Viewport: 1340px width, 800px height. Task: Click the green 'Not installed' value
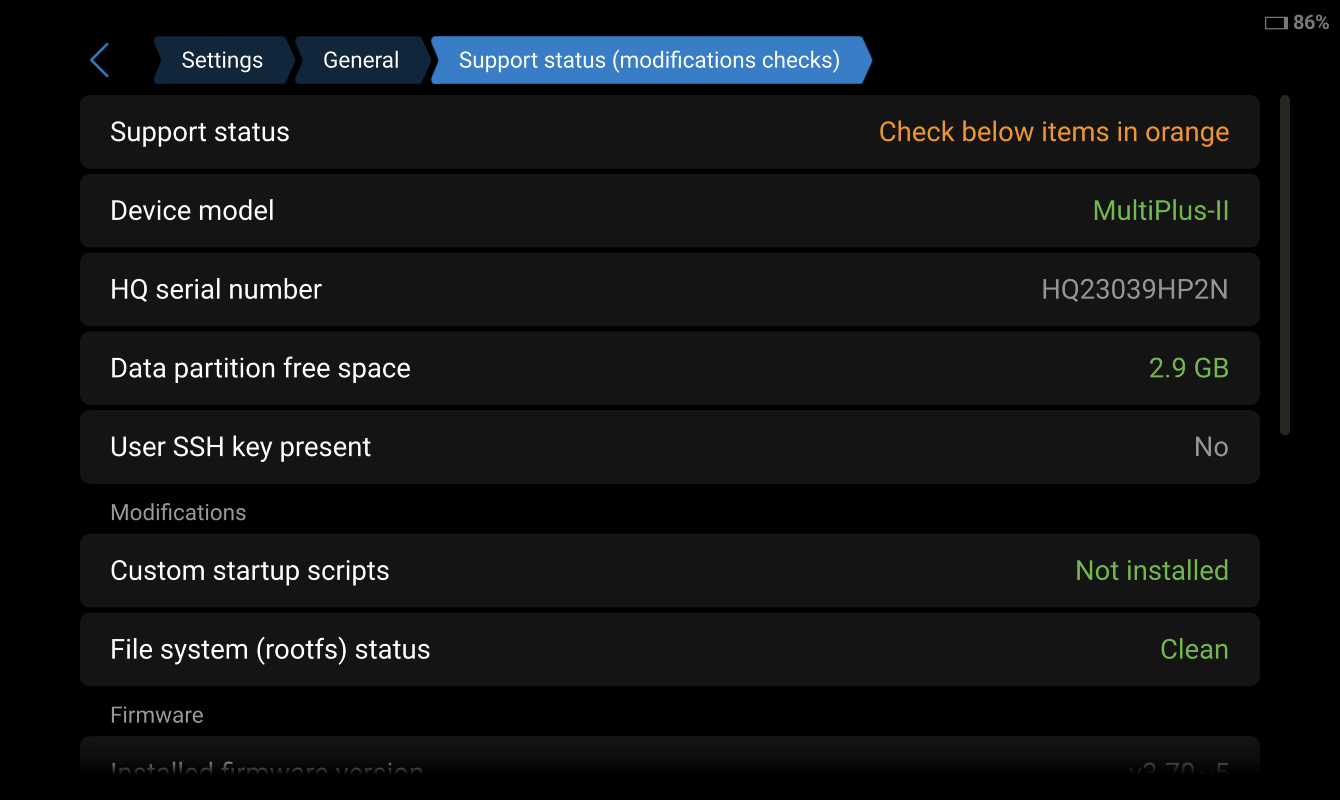pyautogui.click(x=1151, y=571)
